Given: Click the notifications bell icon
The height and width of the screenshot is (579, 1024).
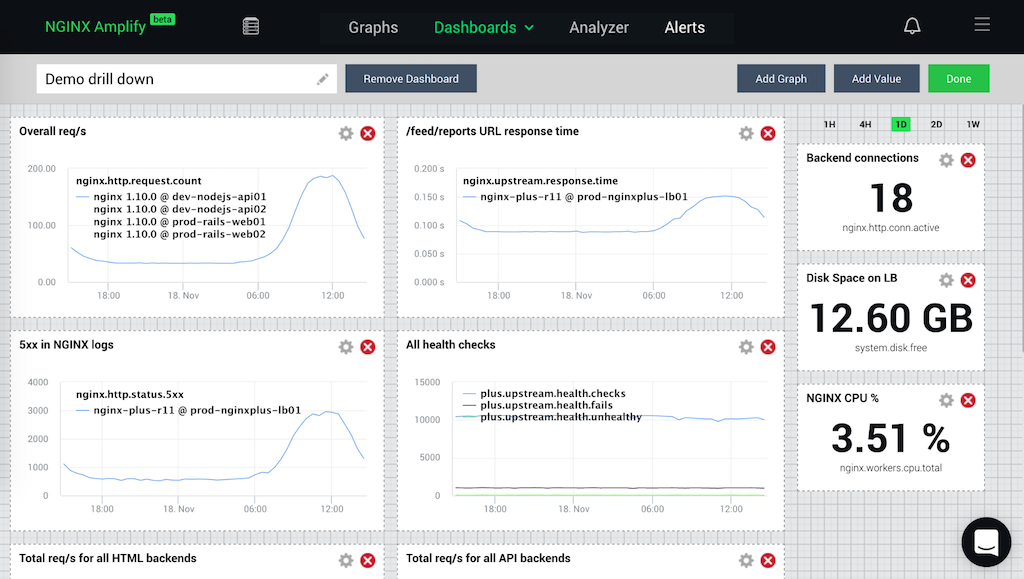Looking at the screenshot, I should 912,27.
